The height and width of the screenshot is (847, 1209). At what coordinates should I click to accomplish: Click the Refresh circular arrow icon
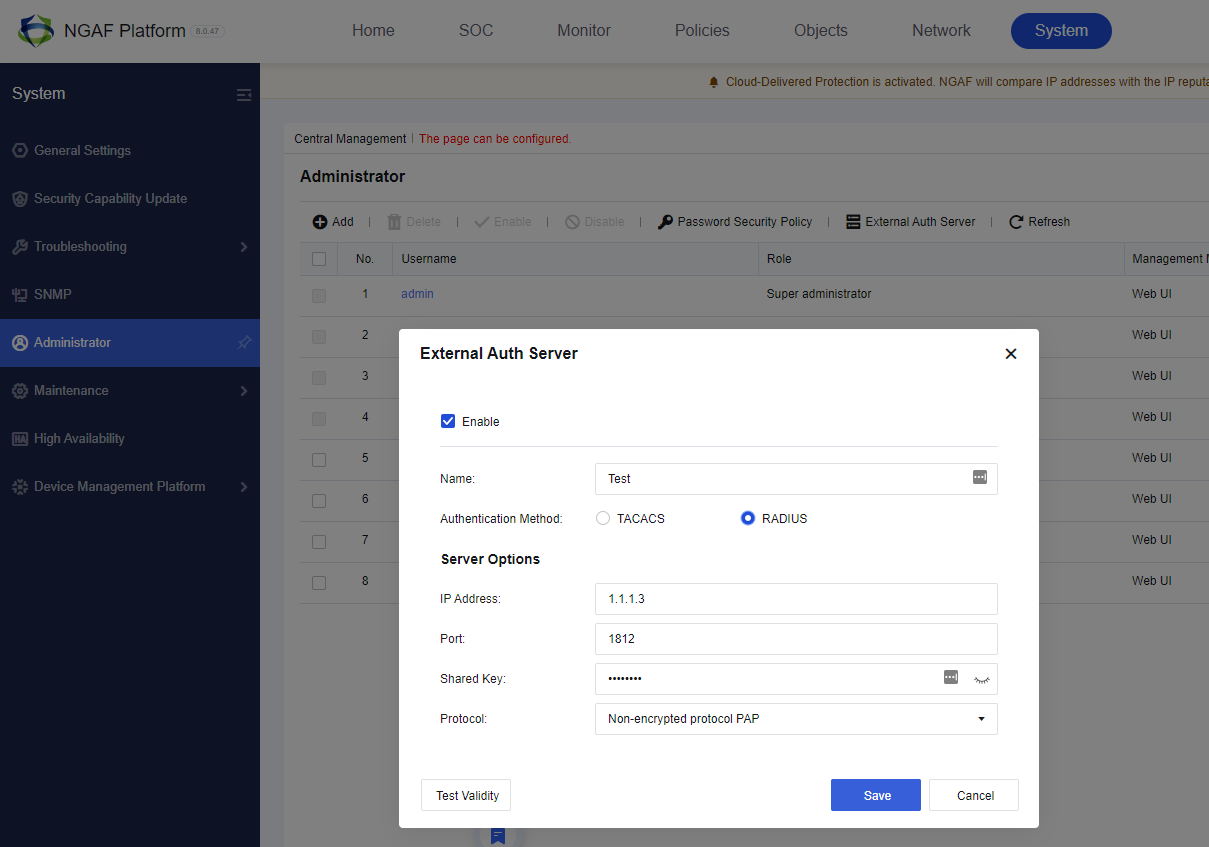click(1016, 222)
